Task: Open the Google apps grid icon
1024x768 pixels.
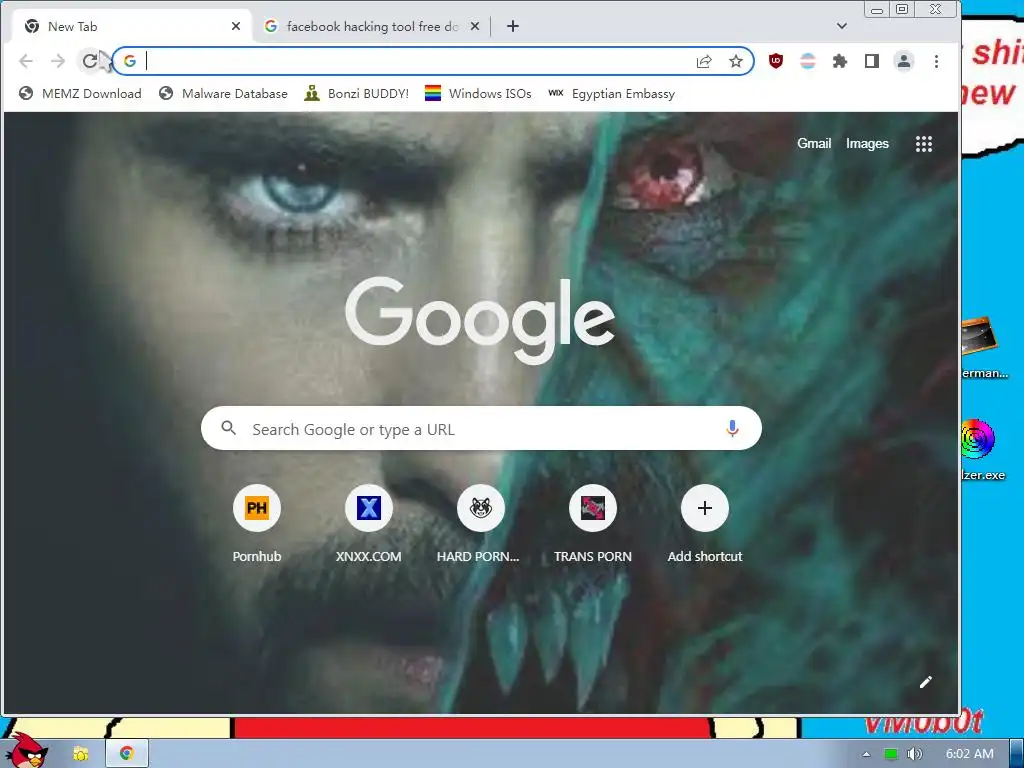Action: (923, 144)
